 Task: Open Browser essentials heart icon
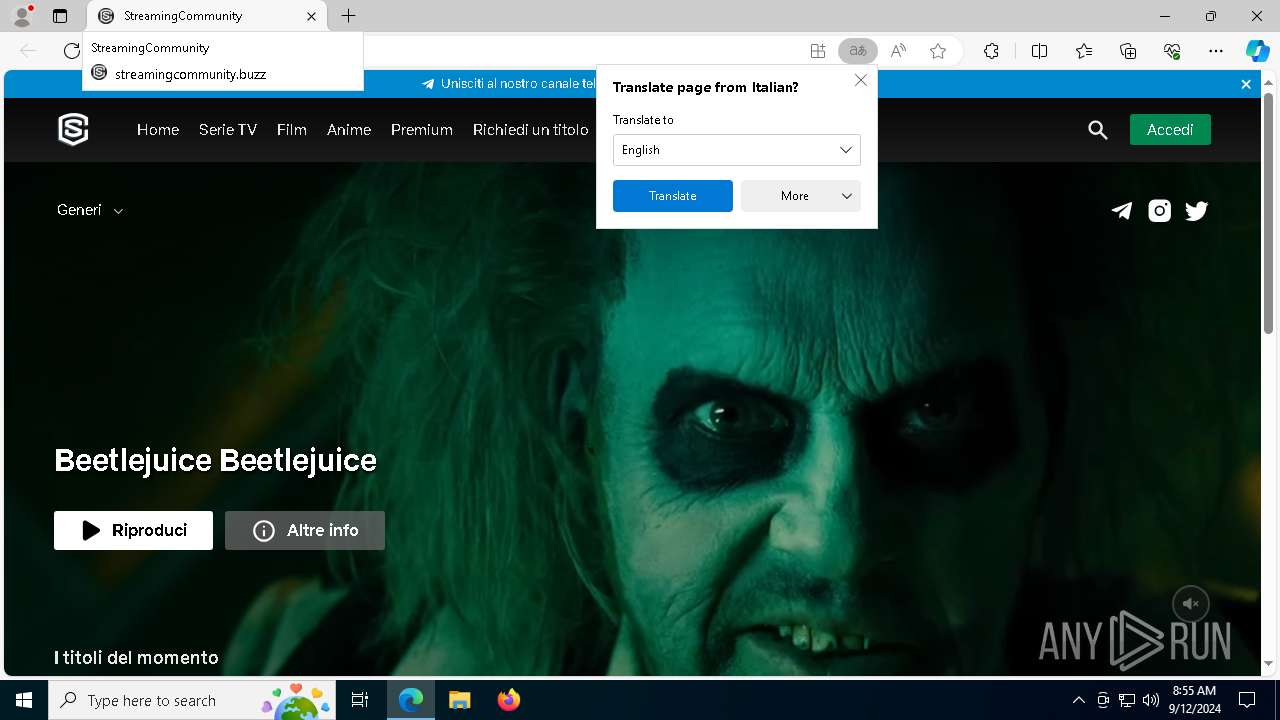(x=1172, y=51)
